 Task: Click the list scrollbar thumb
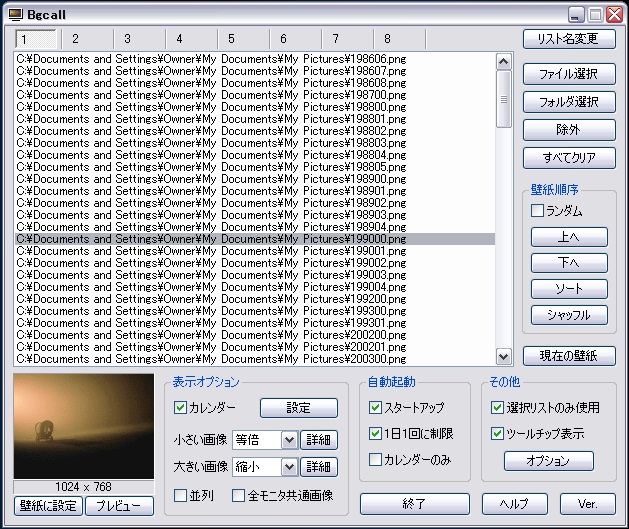503,99
